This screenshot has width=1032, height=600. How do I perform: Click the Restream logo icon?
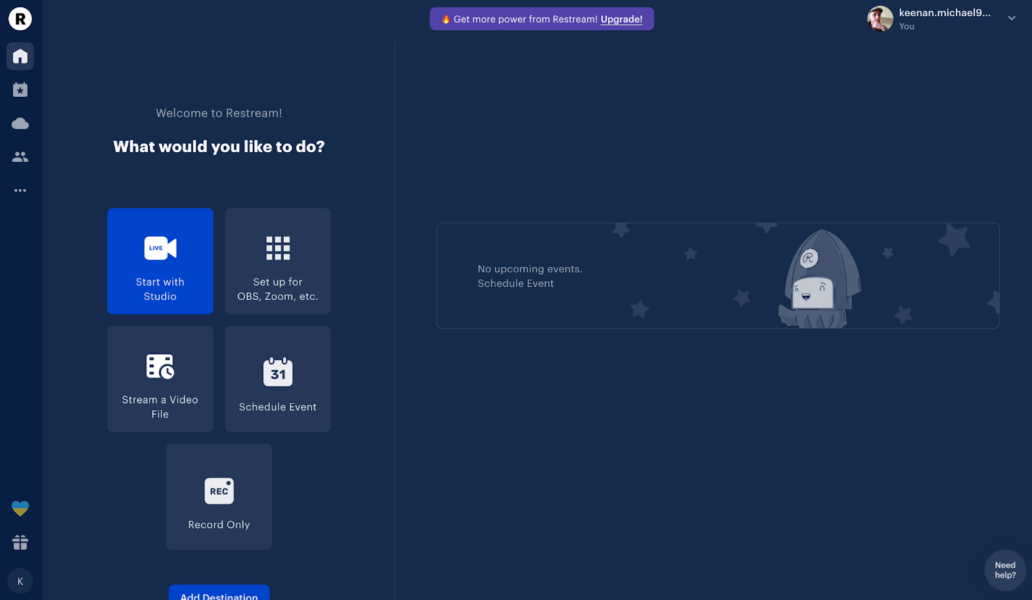click(x=20, y=18)
